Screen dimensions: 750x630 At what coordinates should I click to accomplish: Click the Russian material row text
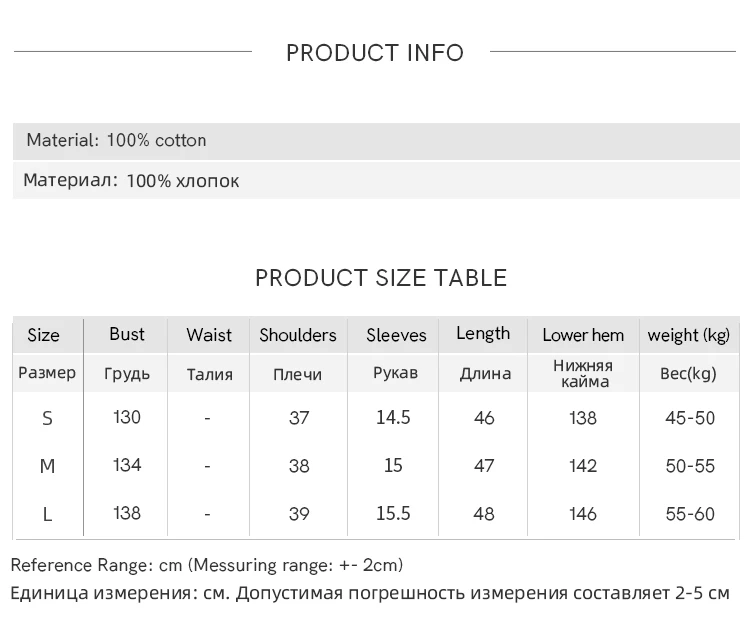click(131, 181)
